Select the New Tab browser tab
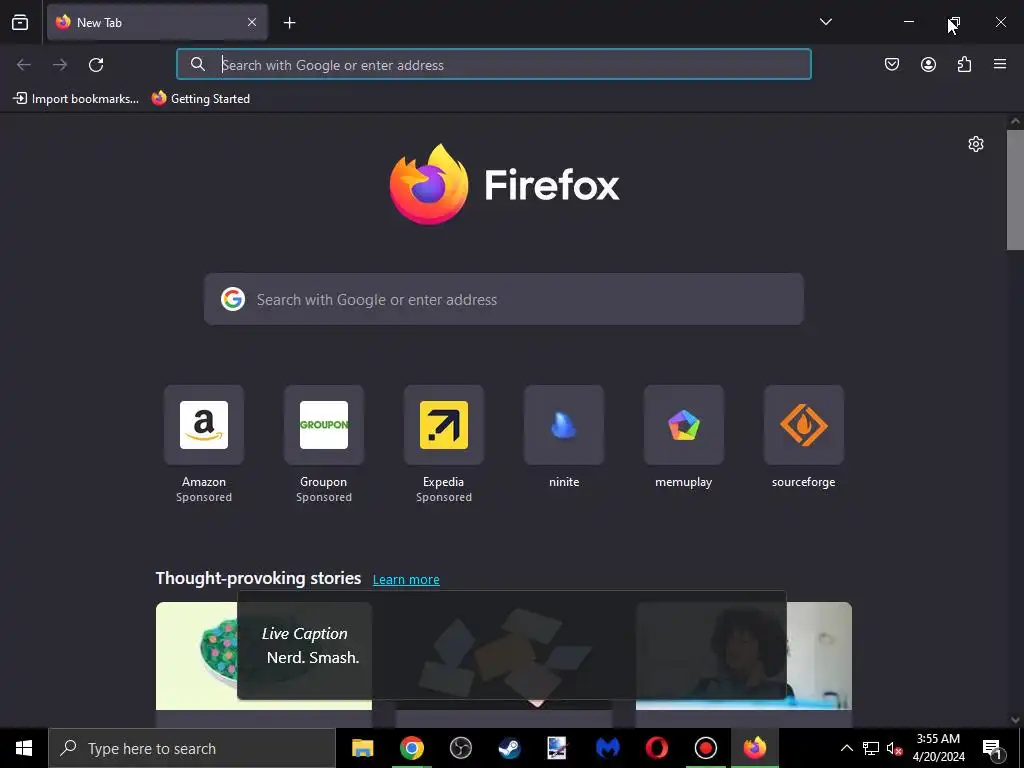1024x768 pixels. coord(157,22)
